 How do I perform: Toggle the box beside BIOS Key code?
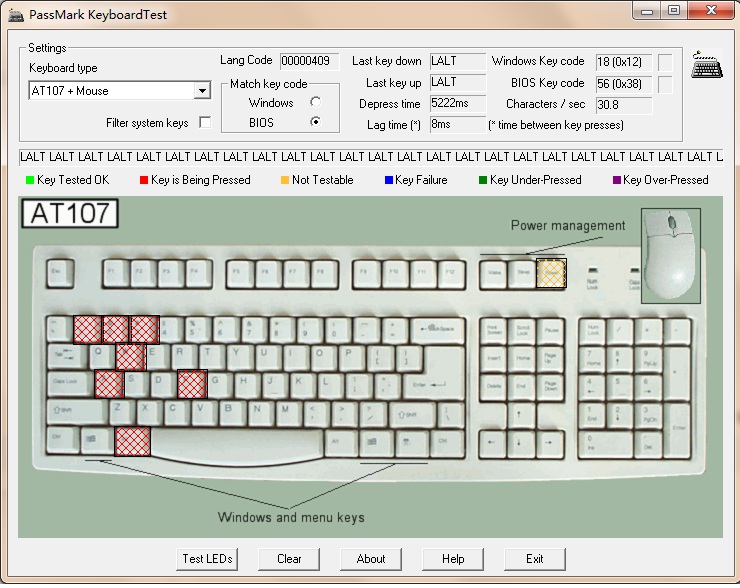point(665,84)
